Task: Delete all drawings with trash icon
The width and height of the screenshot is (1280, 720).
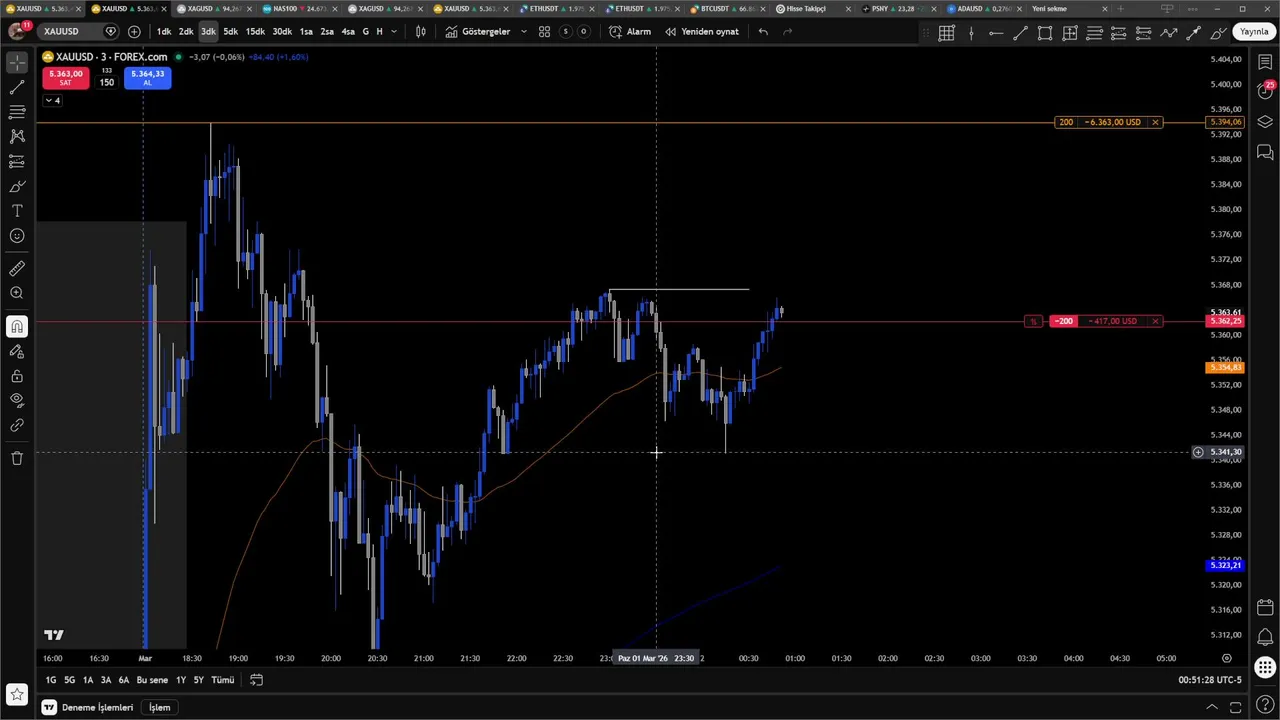Action: [x=17, y=458]
